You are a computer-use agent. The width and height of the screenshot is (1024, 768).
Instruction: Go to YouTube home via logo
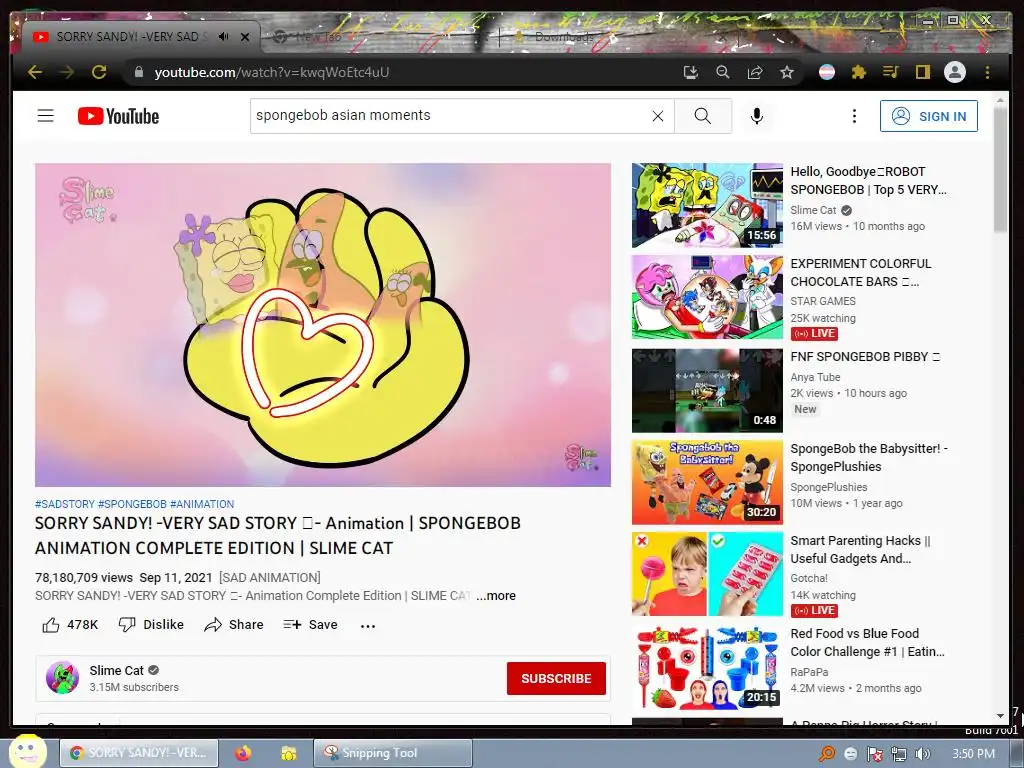click(118, 116)
